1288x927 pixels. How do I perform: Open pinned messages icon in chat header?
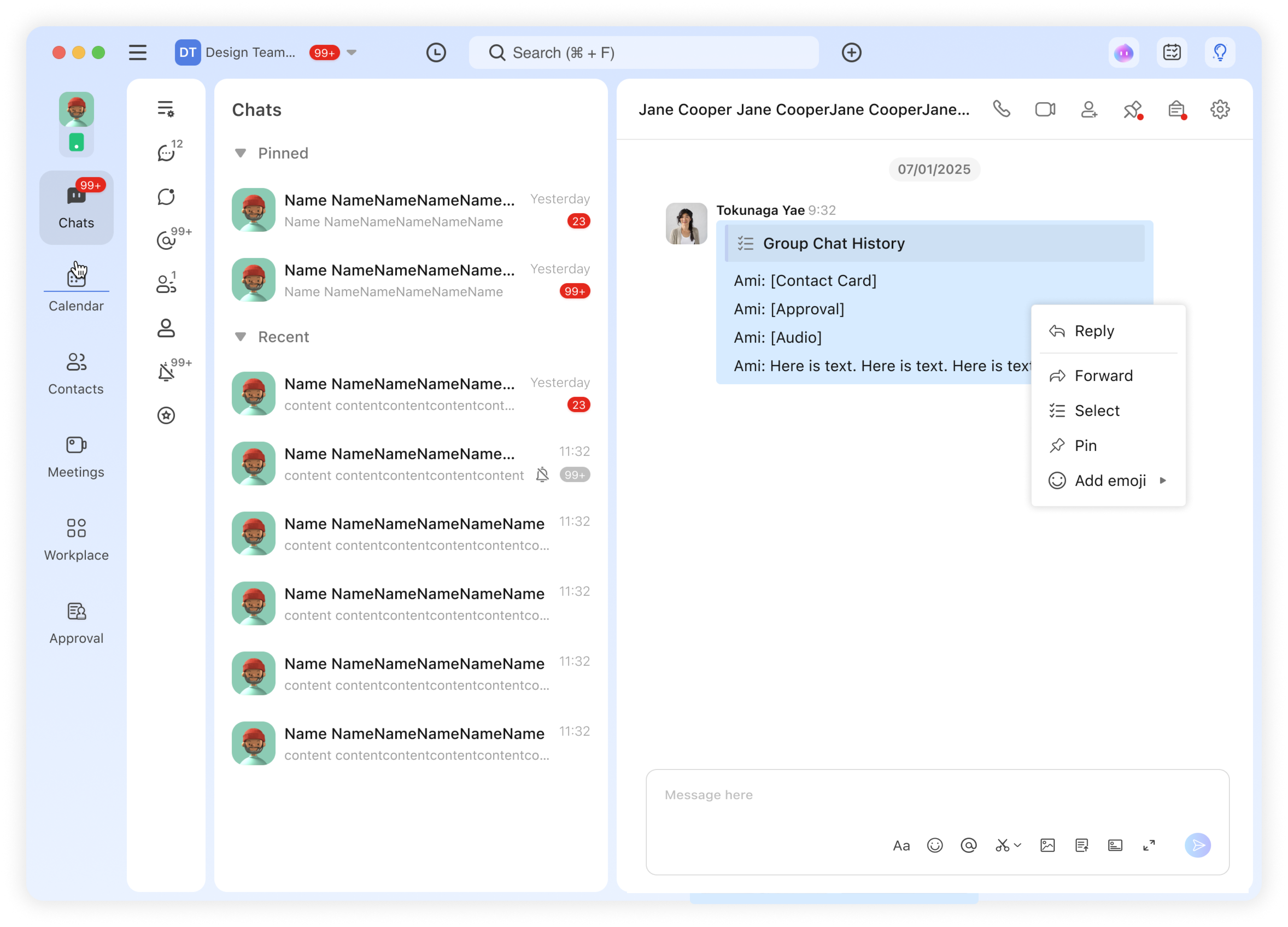[1132, 109]
